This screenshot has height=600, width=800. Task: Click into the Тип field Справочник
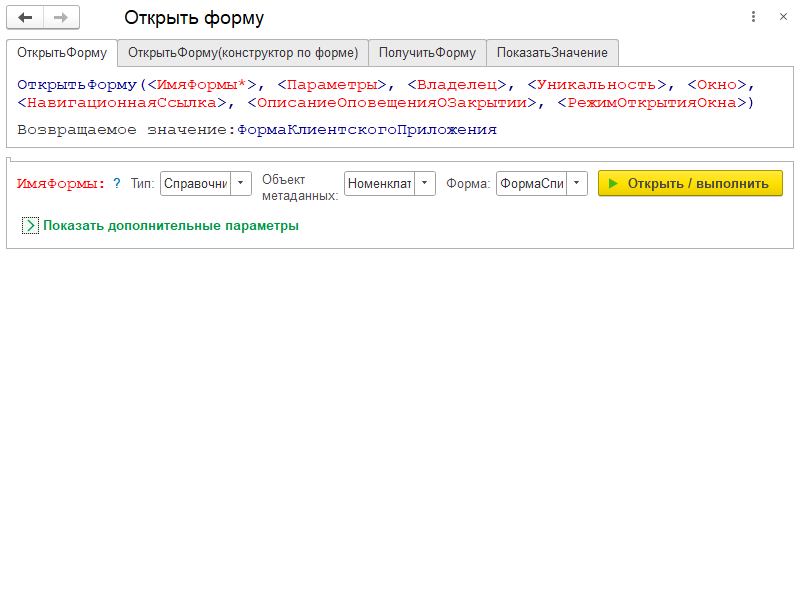(x=195, y=183)
